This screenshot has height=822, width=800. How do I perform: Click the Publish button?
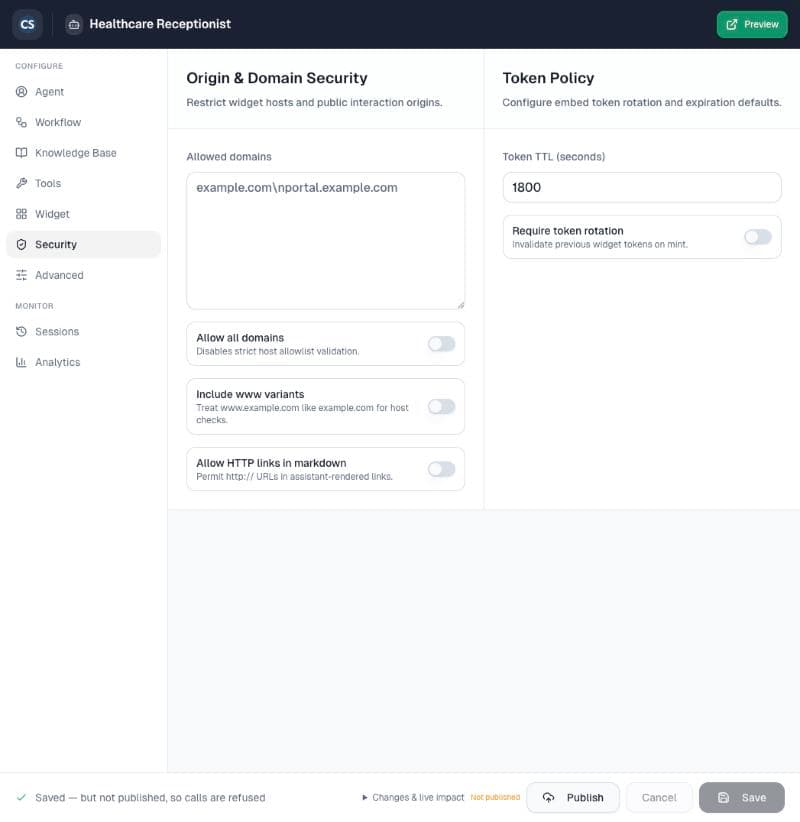[572, 797]
